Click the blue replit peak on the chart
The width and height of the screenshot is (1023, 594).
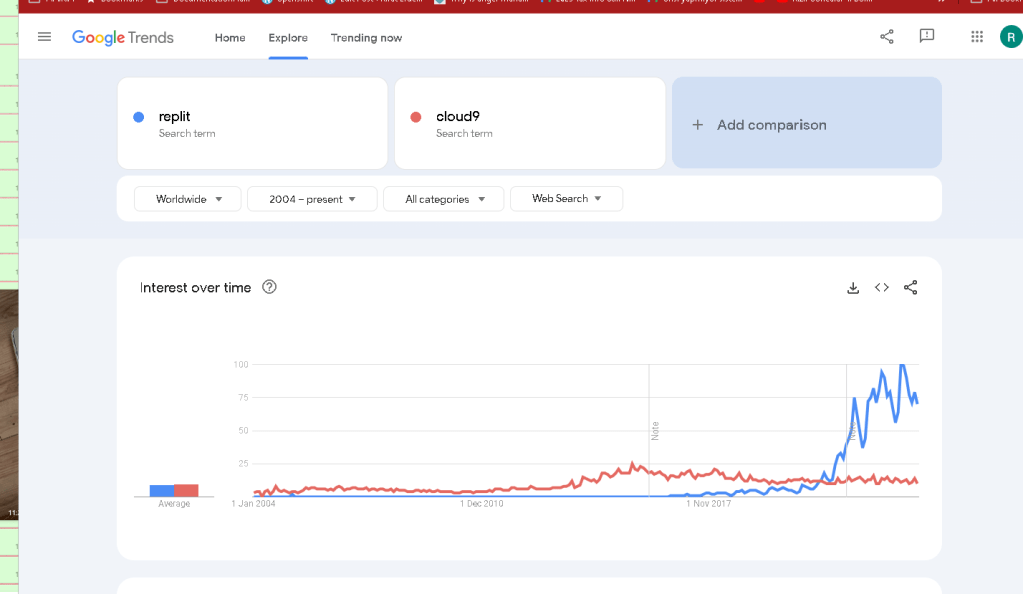tap(902, 366)
